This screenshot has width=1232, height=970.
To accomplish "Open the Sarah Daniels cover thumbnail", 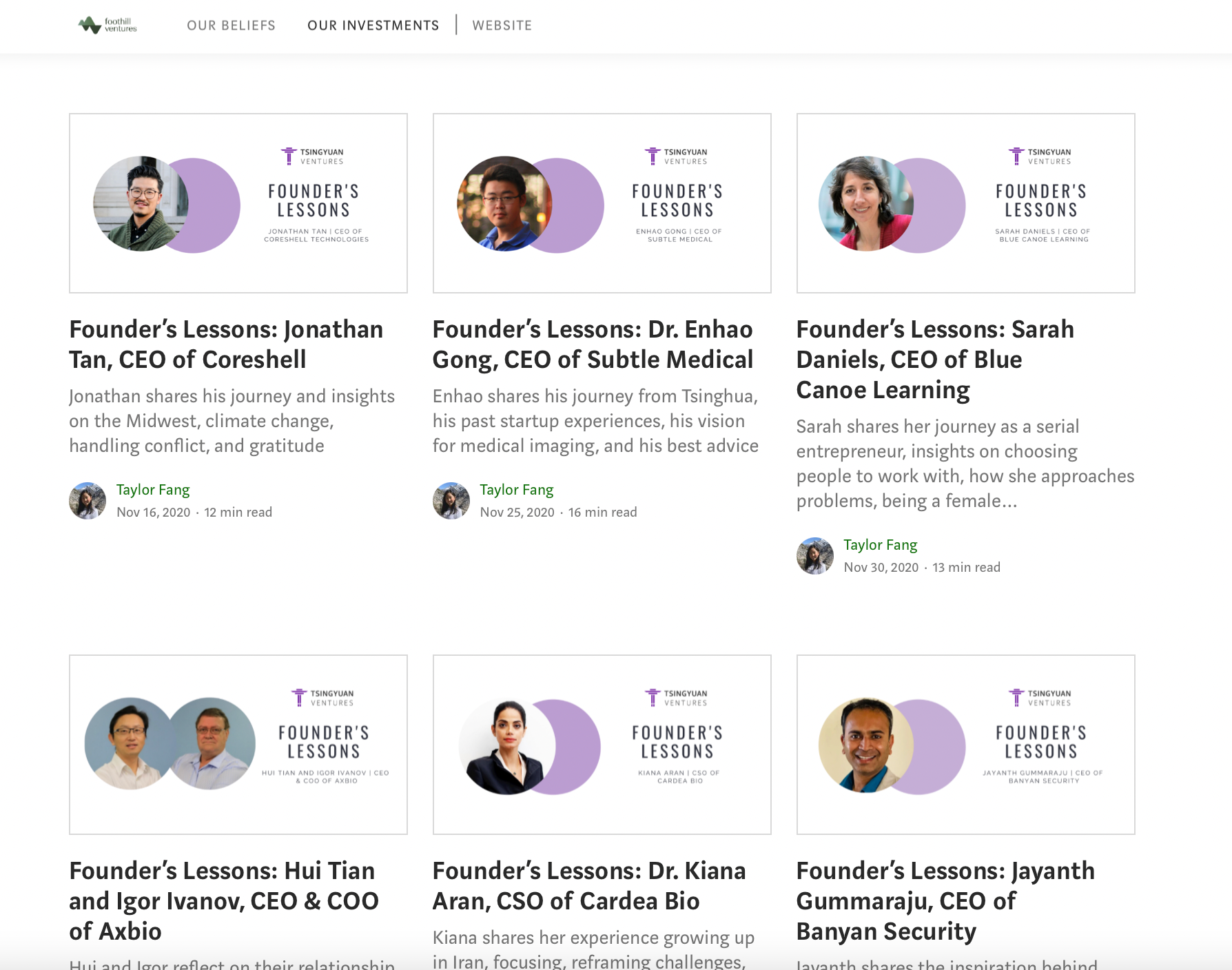I will click(x=965, y=203).
